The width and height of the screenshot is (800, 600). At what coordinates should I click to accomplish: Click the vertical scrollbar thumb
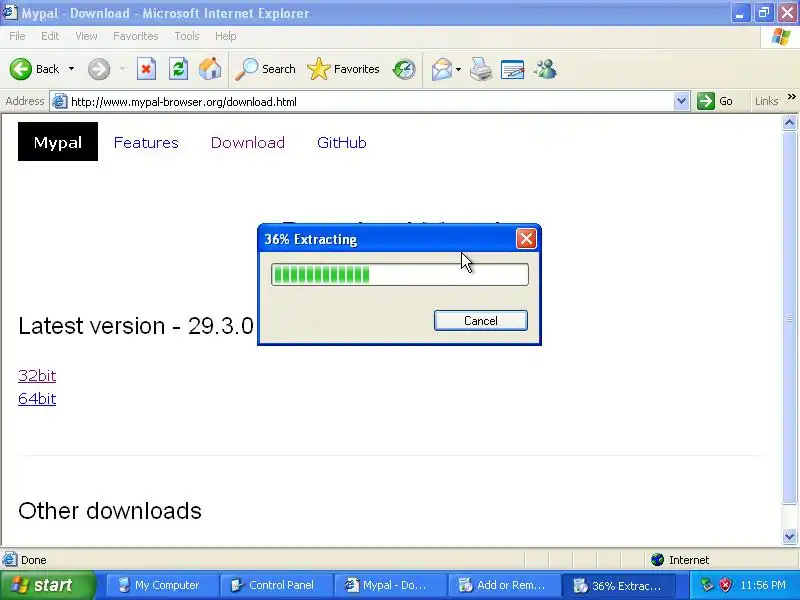pyautogui.click(x=789, y=317)
